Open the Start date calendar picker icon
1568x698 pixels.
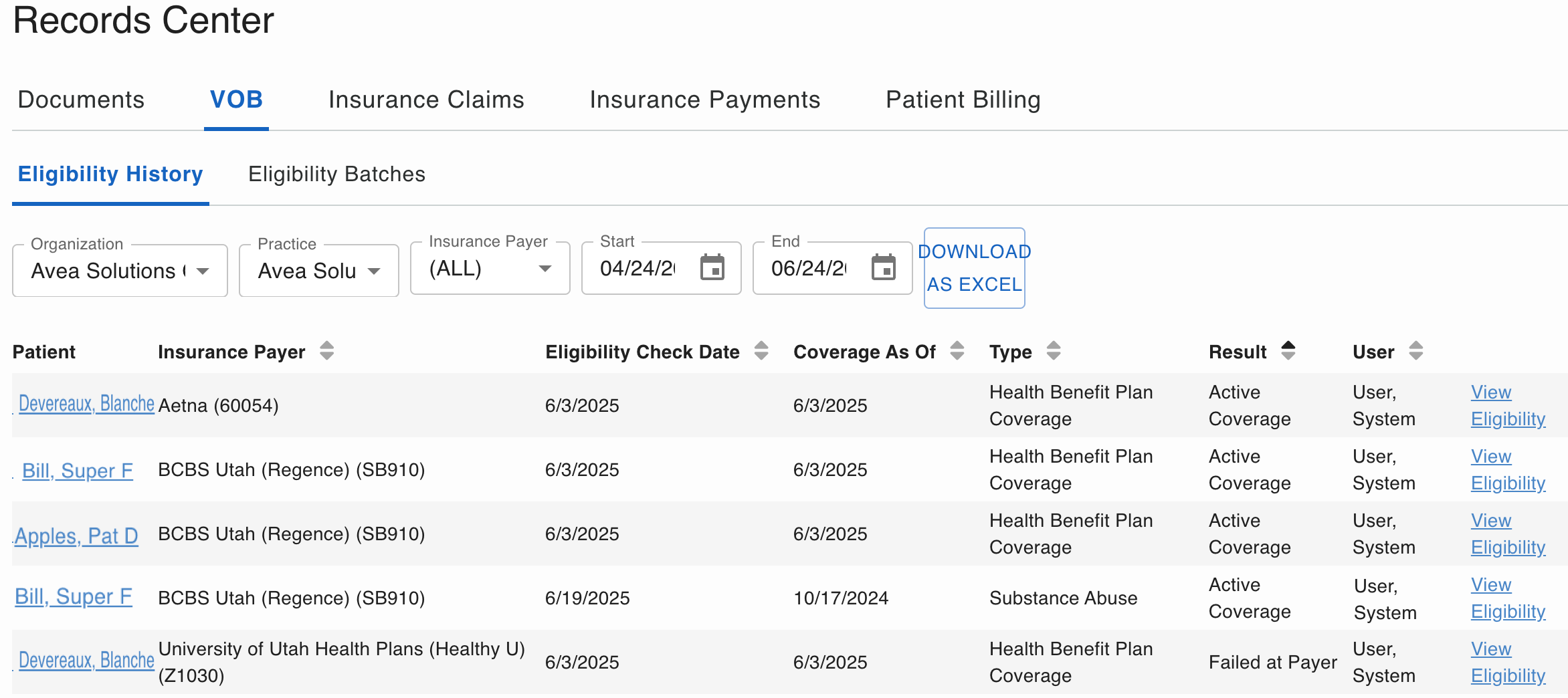(712, 267)
